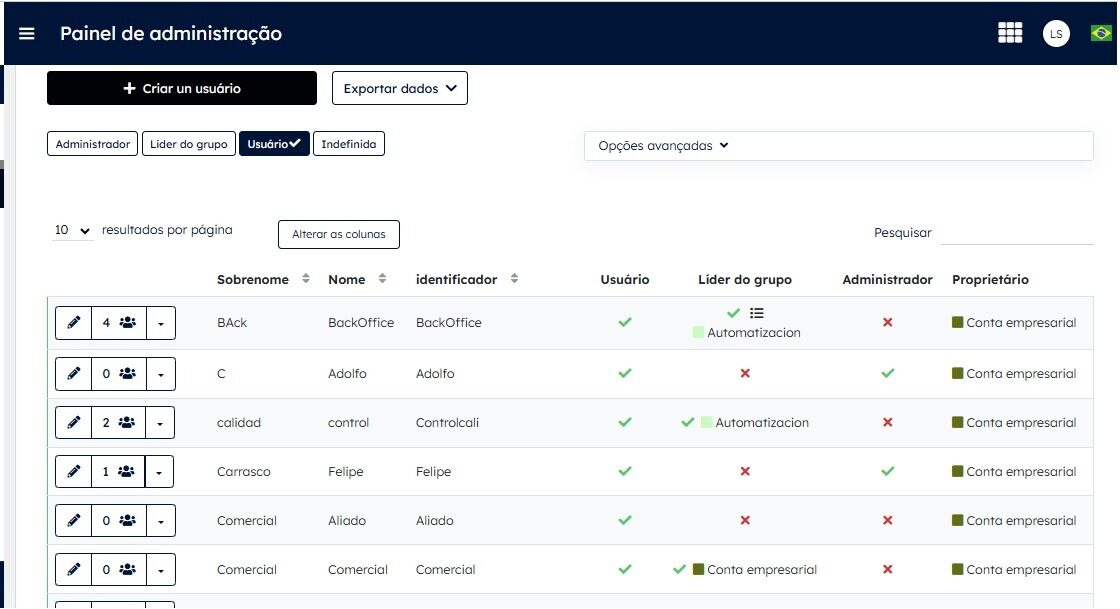This screenshot has width=1120, height=609.
Task: Edit the Comercial Comercial user with pencil
Action: [x=74, y=570]
